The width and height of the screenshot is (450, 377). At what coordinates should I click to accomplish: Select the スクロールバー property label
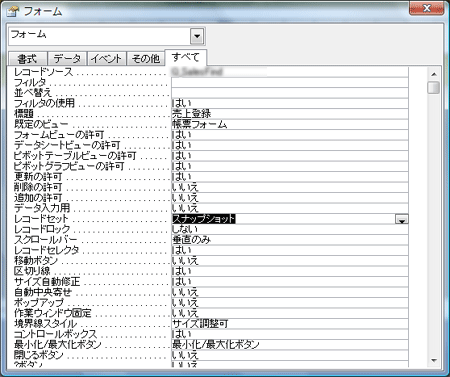[45, 240]
